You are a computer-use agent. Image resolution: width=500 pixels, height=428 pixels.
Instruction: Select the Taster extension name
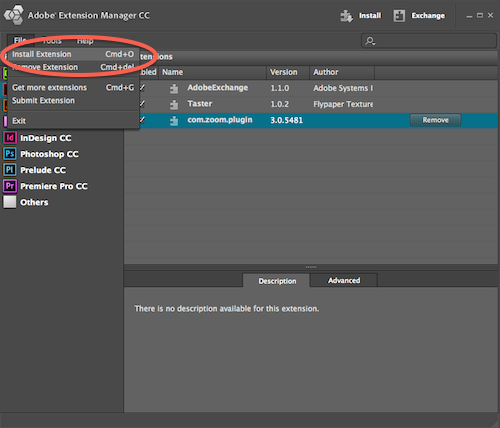coord(200,104)
